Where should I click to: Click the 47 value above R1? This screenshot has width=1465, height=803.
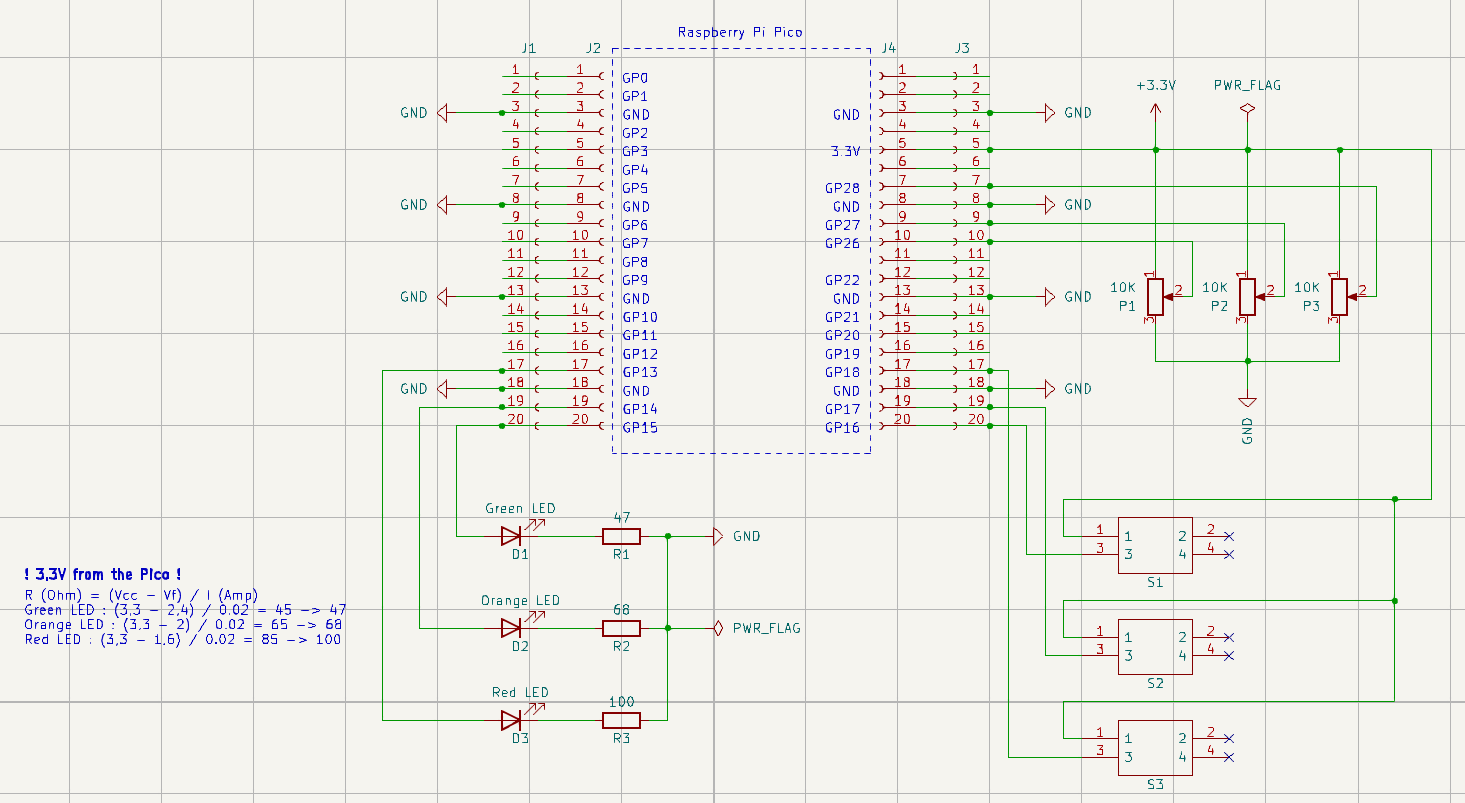coord(621,518)
